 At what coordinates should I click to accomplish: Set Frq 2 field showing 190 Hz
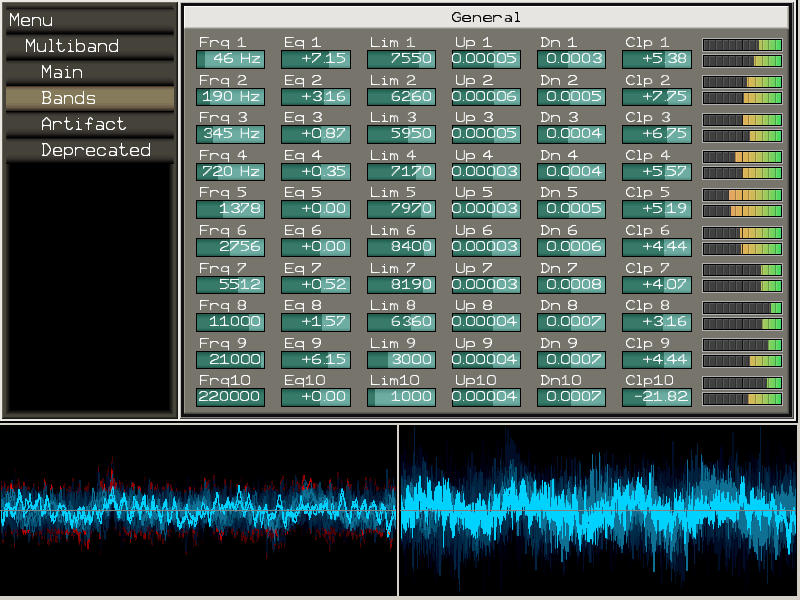tap(231, 96)
